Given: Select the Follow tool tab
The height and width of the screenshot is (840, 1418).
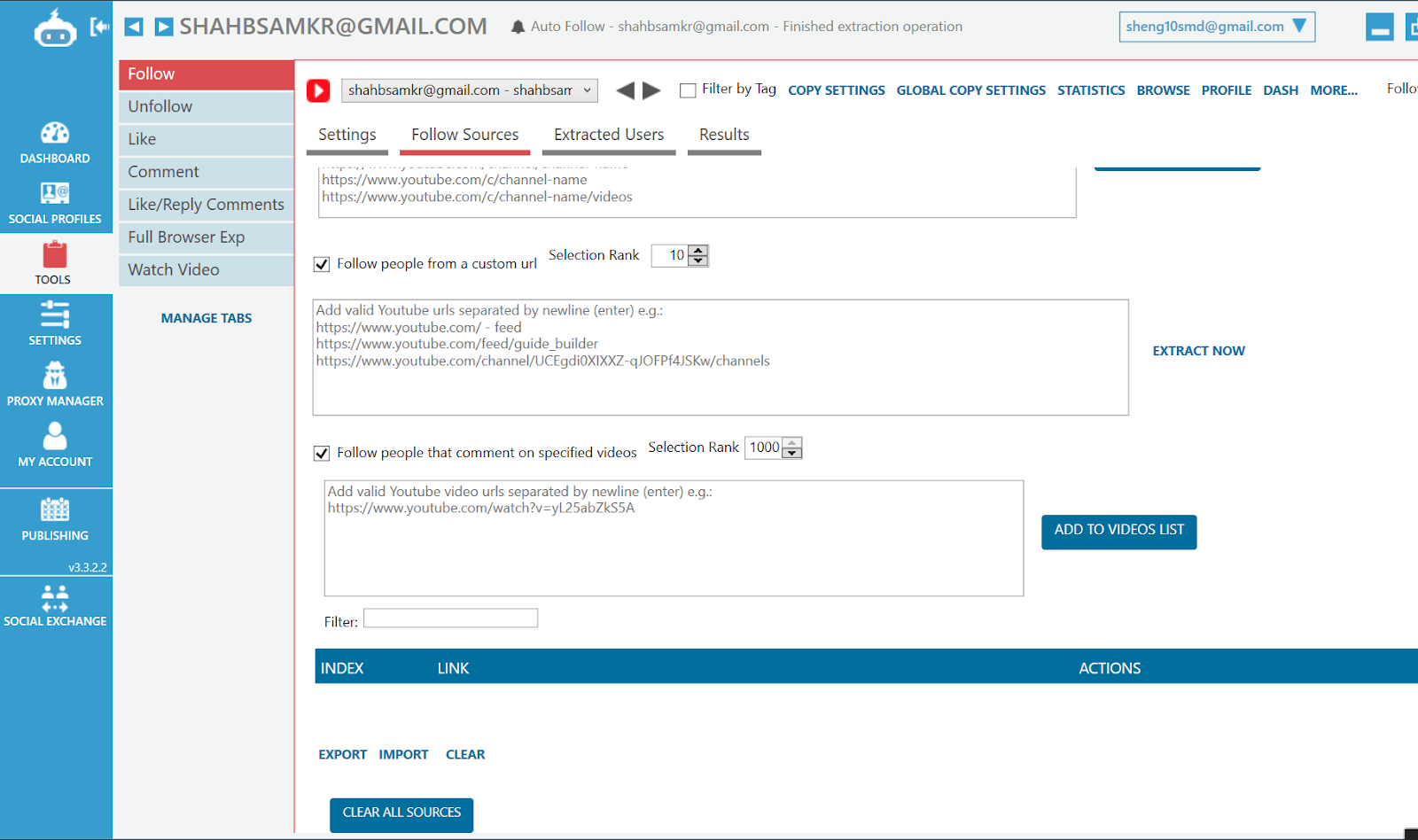Looking at the screenshot, I should [206, 74].
